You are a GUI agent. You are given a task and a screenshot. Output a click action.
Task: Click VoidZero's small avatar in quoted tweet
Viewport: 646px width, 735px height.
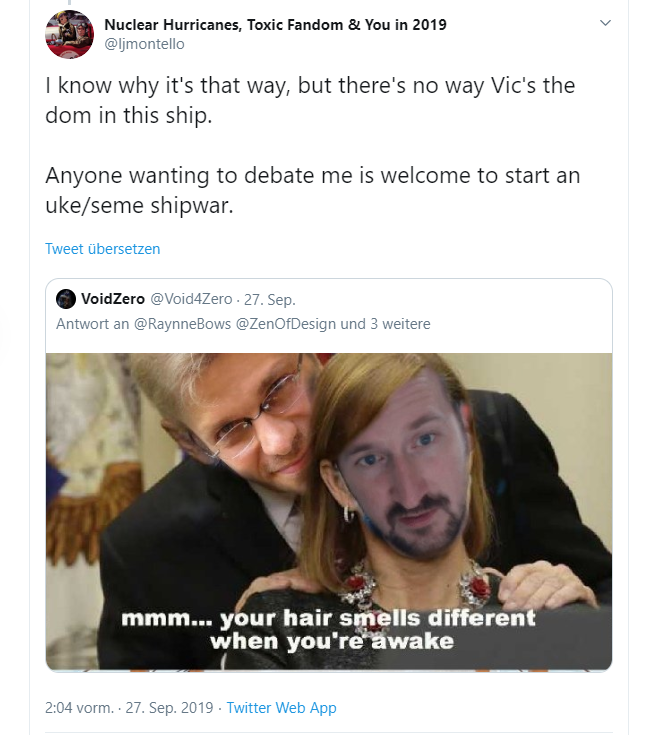tap(66, 299)
